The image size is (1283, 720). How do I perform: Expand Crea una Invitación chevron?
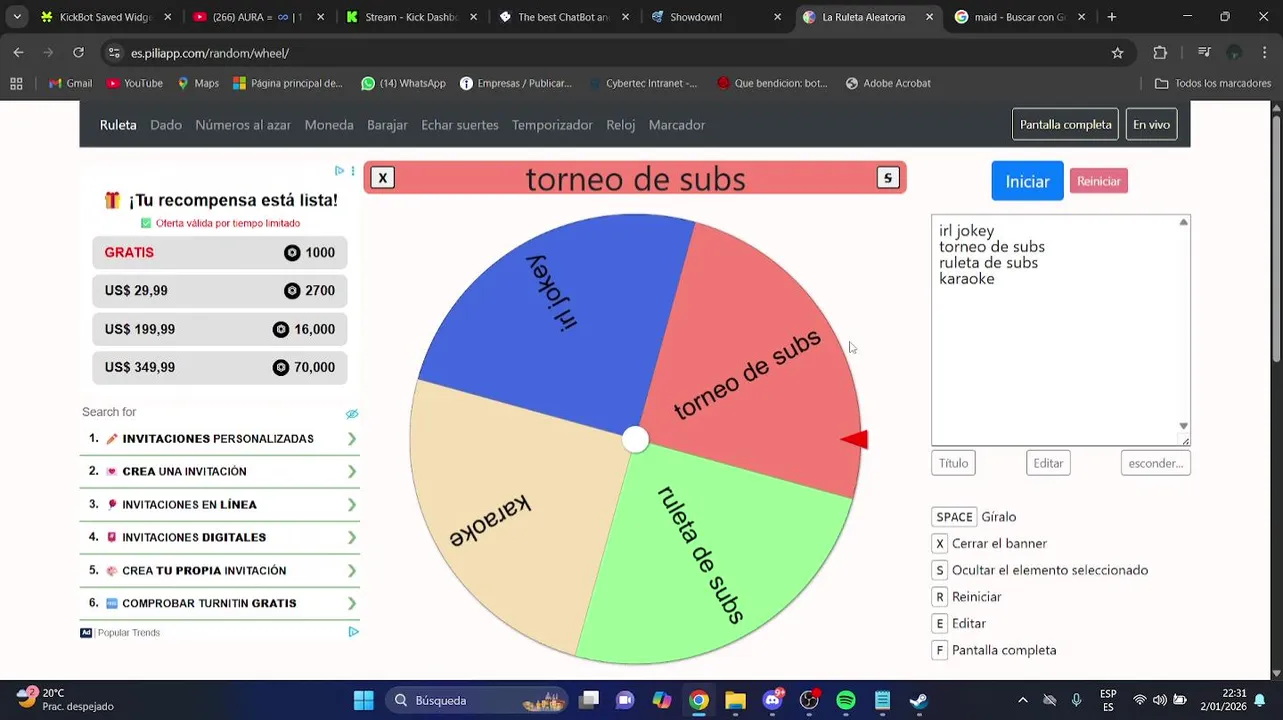point(352,472)
